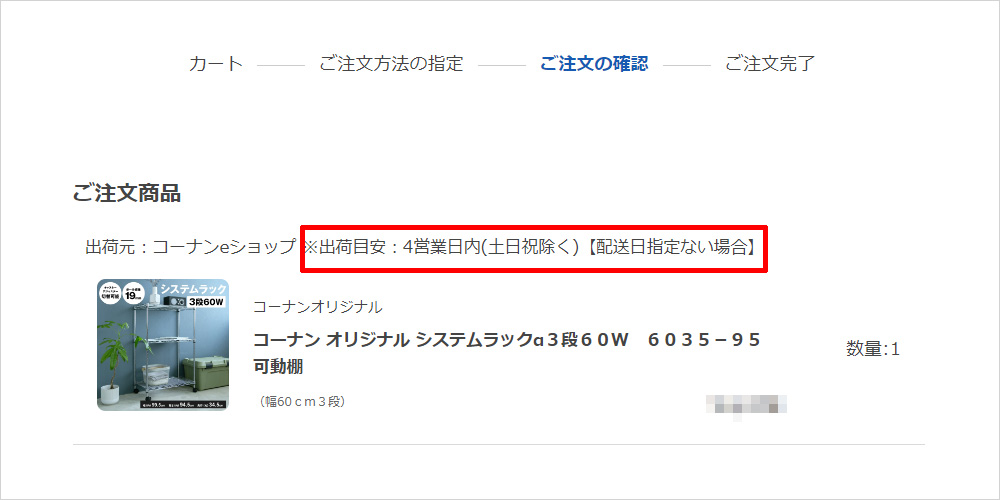Click the システムラック title text on thumbnail
Viewport: 1000px width, 500px height.
pos(195,289)
